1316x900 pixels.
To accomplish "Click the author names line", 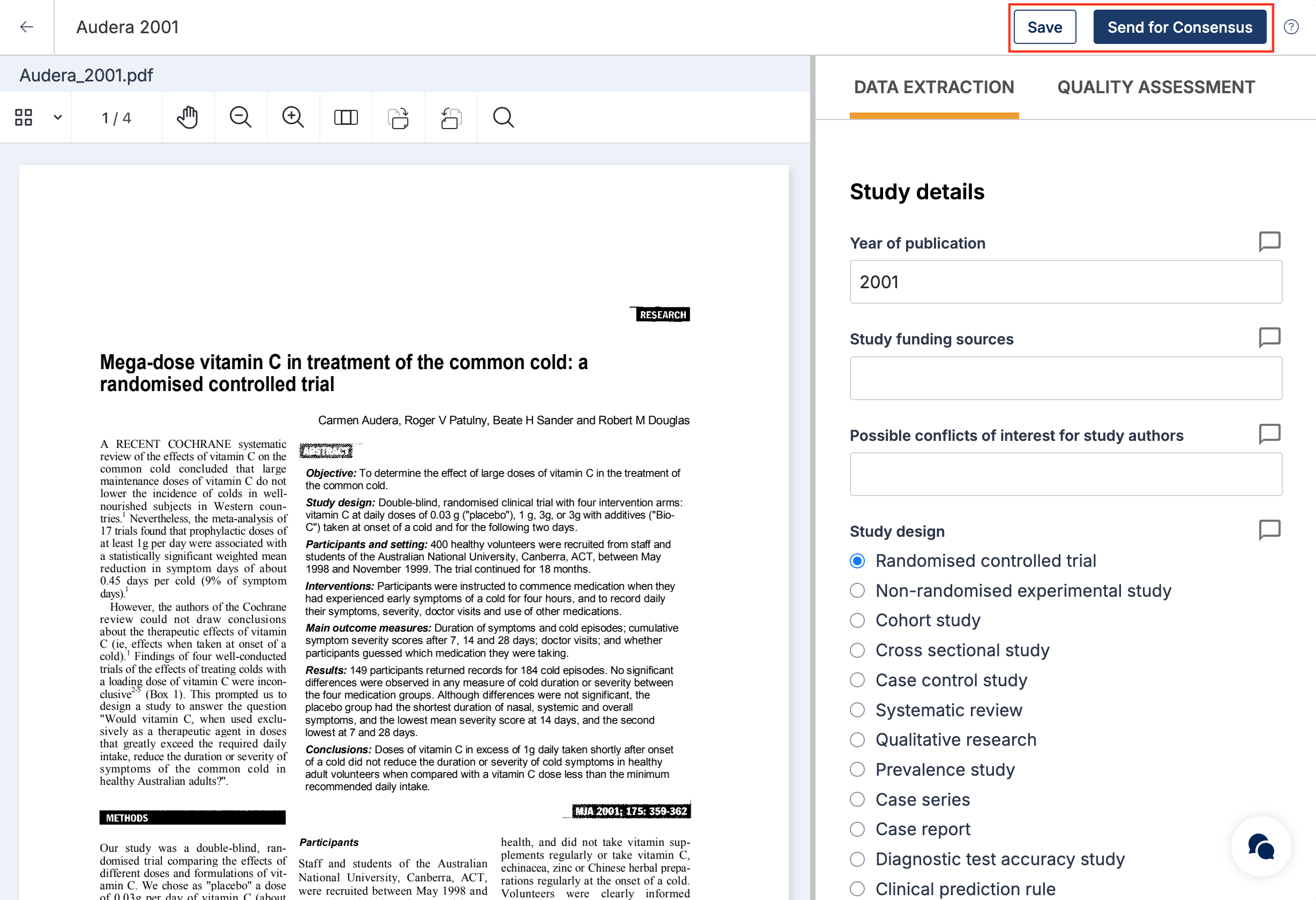I will (x=503, y=420).
